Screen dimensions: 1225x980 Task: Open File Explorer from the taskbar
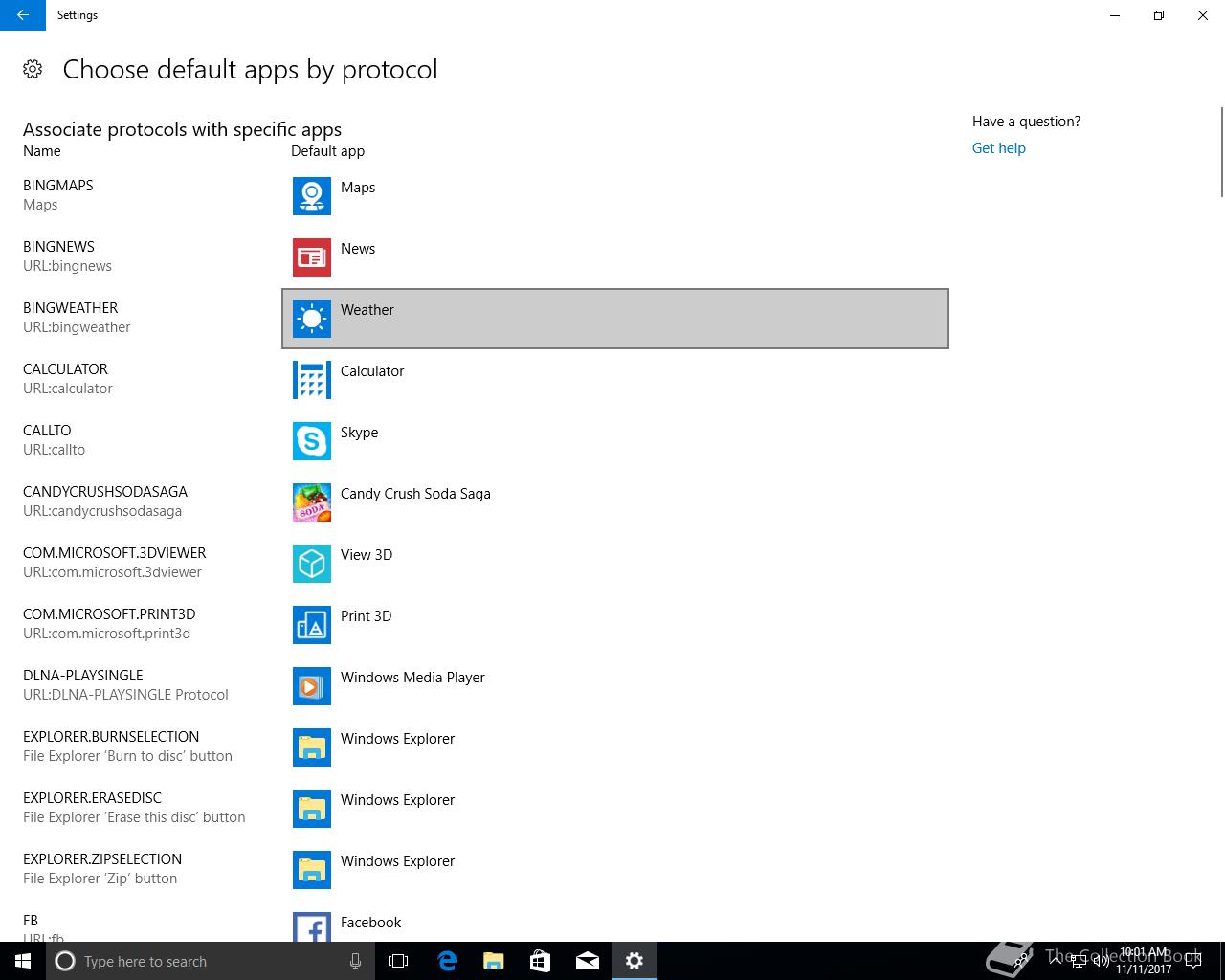pyautogui.click(x=494, y=961)
